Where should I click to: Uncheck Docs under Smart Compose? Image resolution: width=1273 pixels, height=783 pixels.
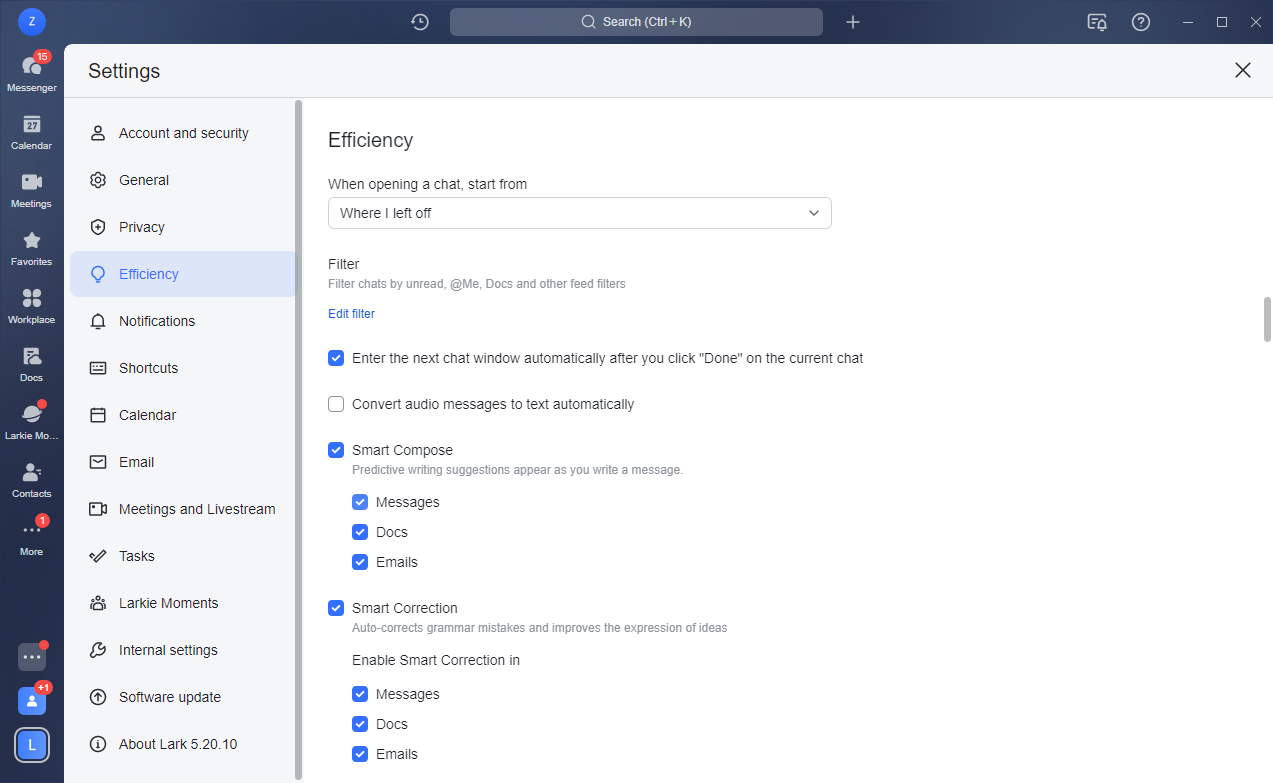point(360,532)
